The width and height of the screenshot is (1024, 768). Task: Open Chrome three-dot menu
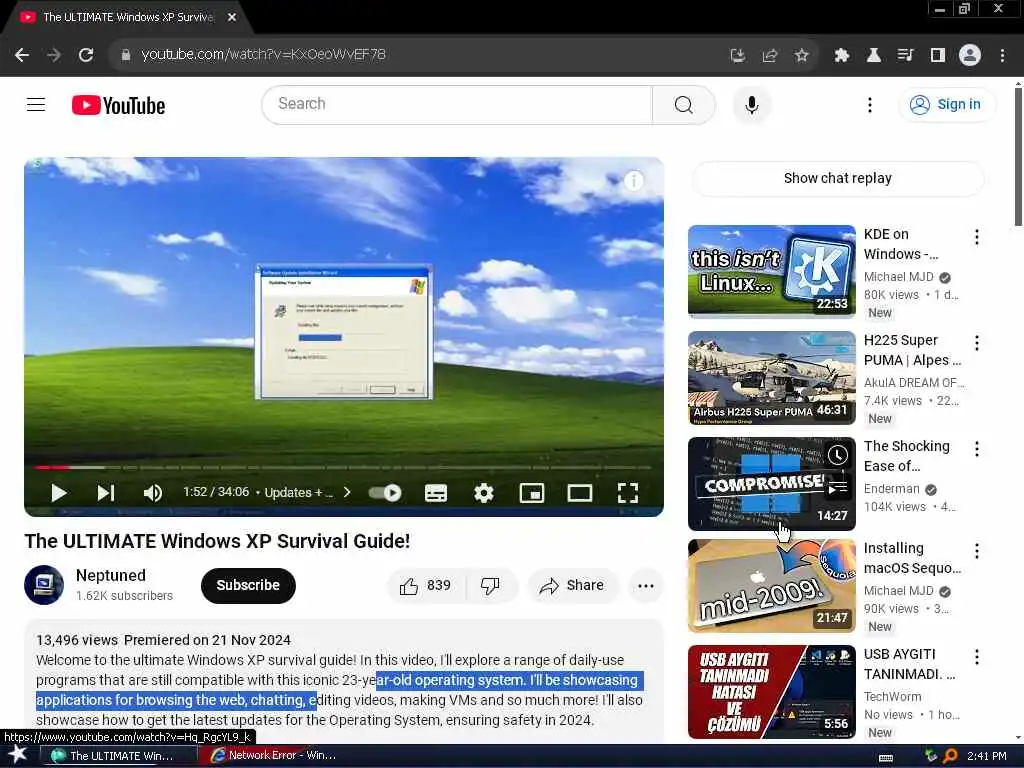click(1002, 56)
